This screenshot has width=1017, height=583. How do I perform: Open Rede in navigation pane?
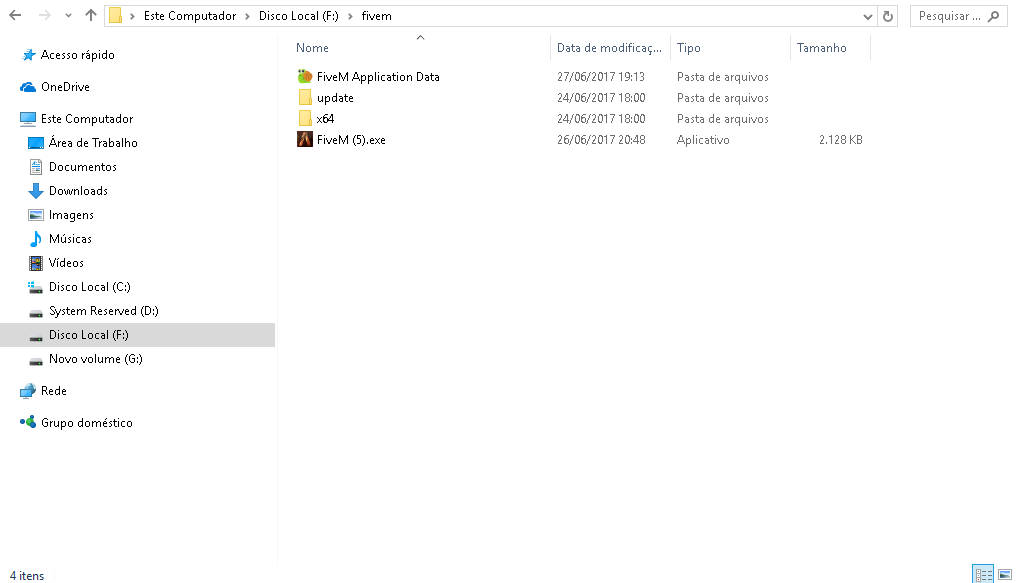[53, 390]
